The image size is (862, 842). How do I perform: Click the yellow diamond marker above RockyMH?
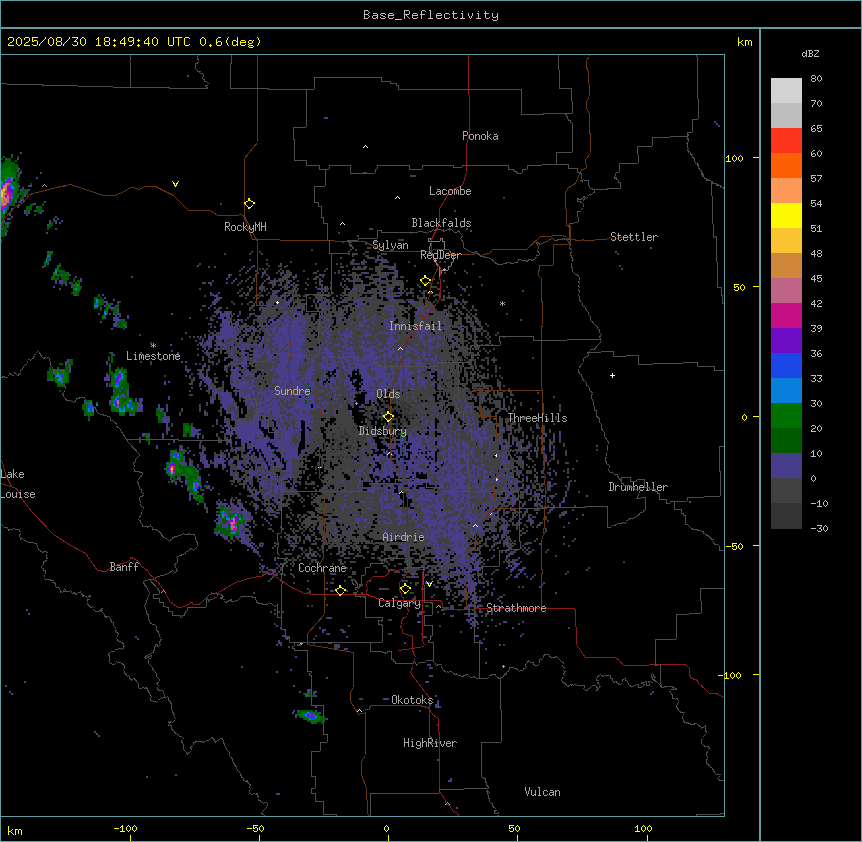[x=250, y=204]
